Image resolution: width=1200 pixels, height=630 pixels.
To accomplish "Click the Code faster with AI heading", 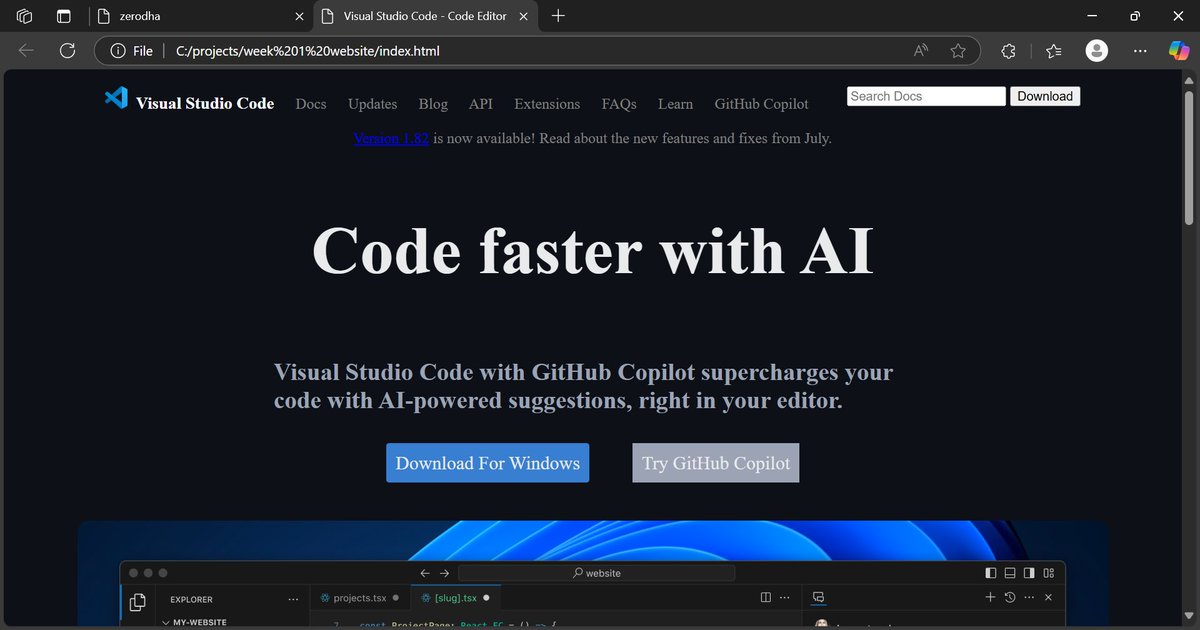I will pos(593,249).
